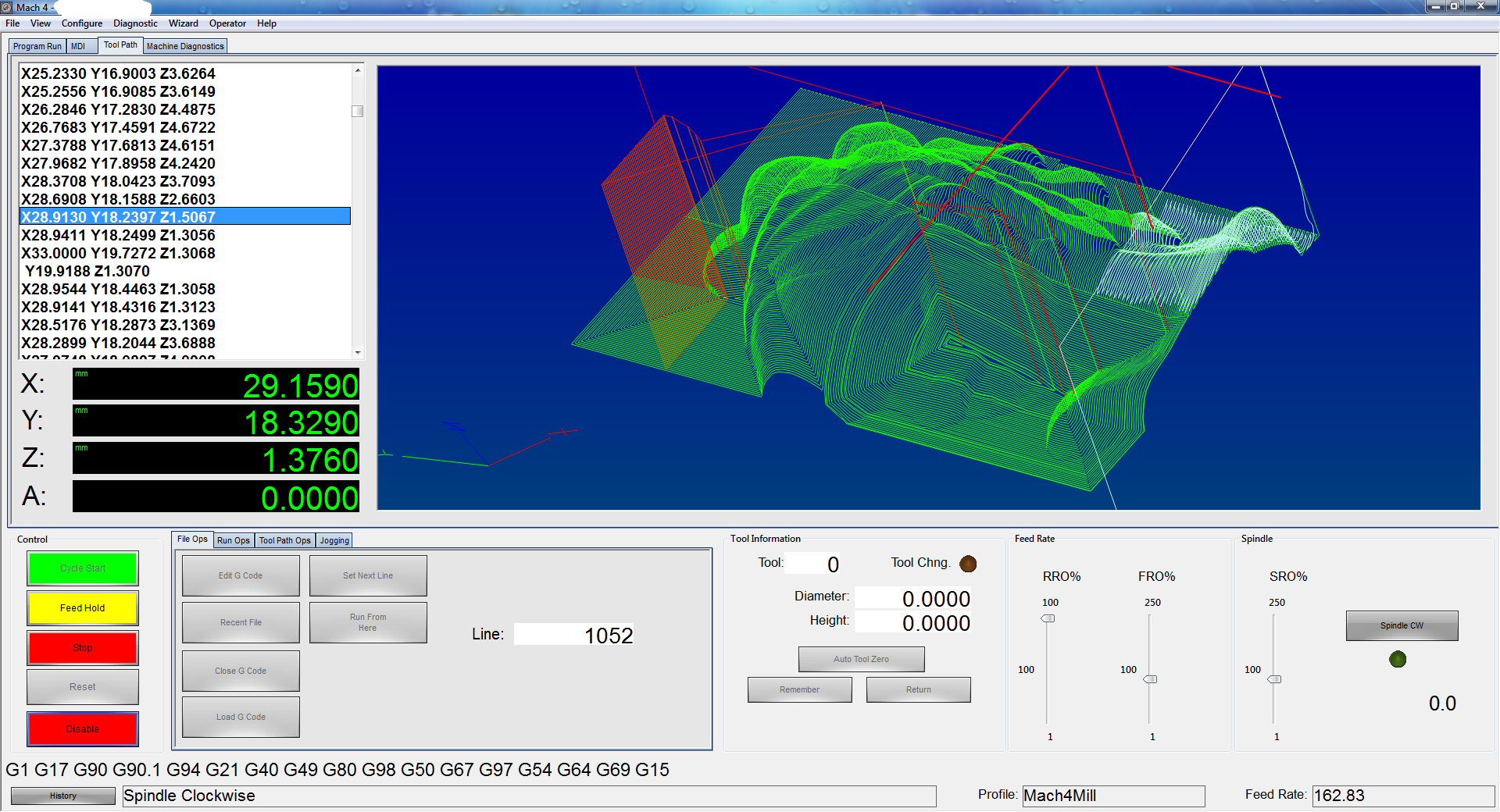Viewport: 1500px width, 812px height.
Task: Click the RRO% slider handle
Action: point(1048,618)
